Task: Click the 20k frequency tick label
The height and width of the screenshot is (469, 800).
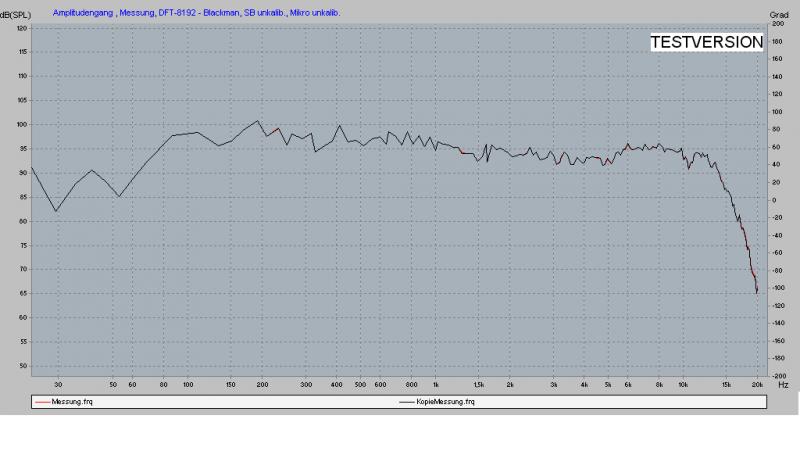Action: pos(757,385)
